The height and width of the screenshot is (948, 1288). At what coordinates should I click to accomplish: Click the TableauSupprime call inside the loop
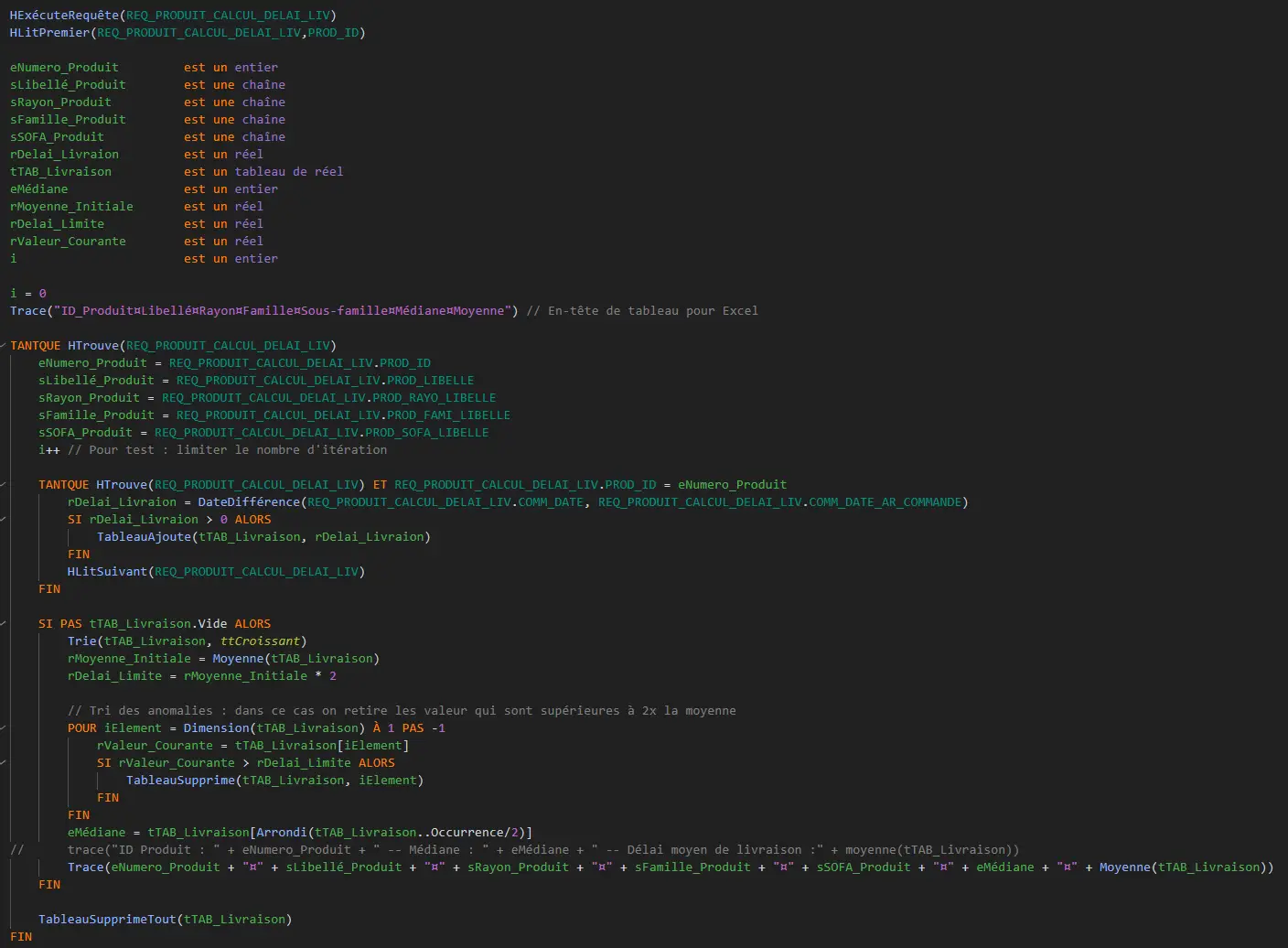[x=180, y=780]
